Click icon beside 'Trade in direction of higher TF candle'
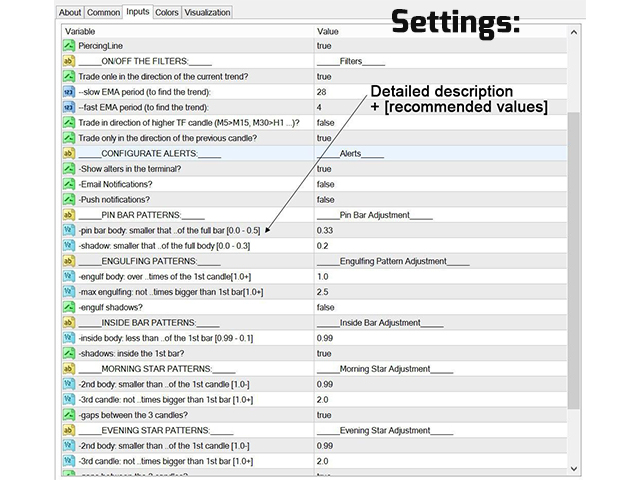The height and width of the screenshot is (480, 640). coord(69,122)
